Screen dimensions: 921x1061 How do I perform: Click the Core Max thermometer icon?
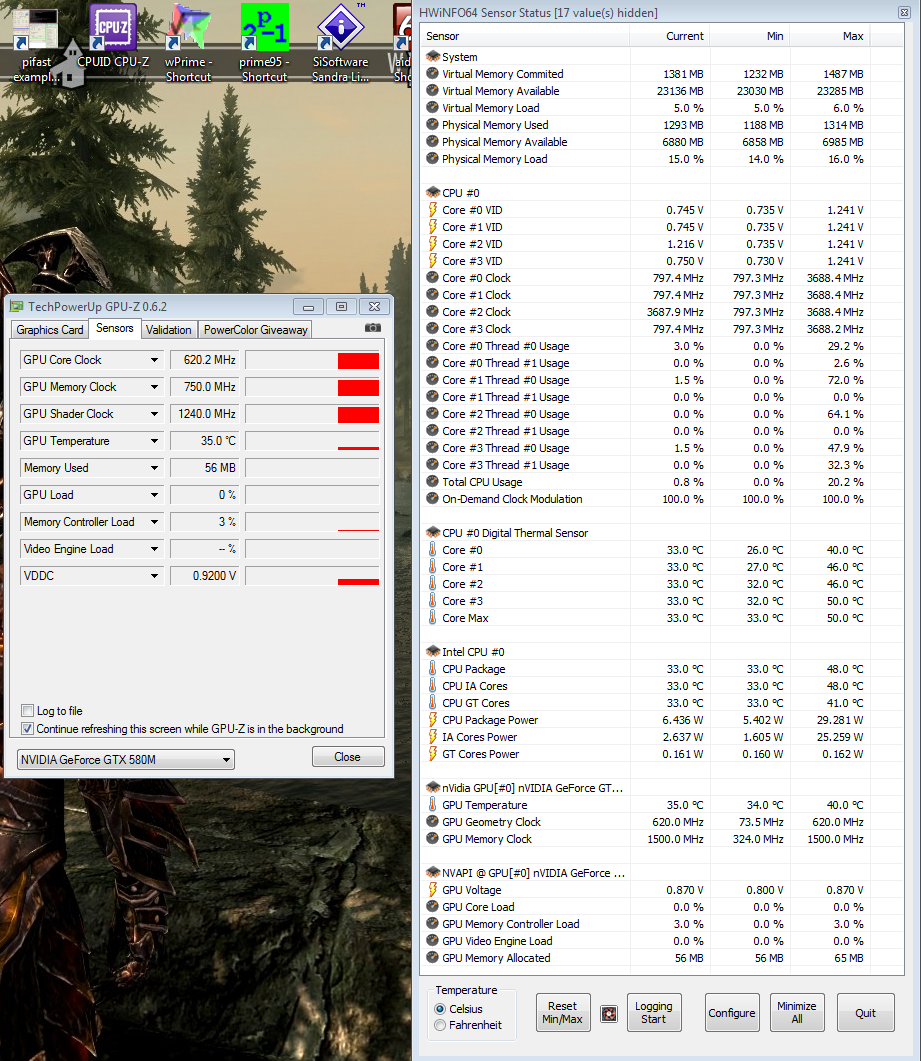point(432,618)
